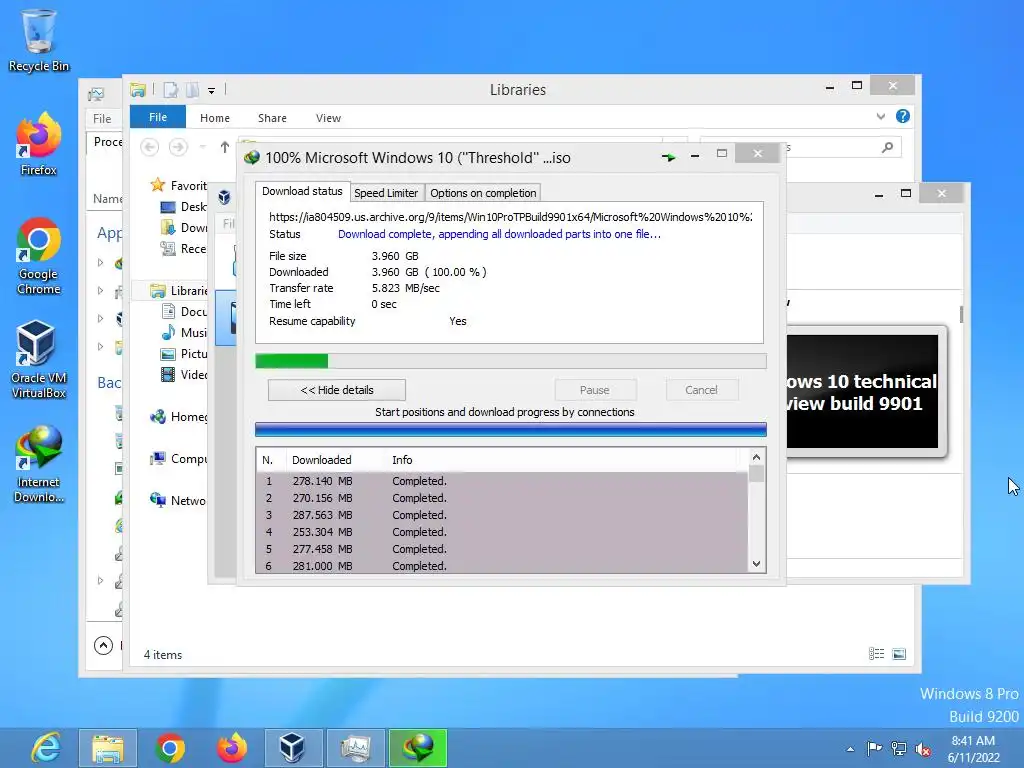Open the Quick Access Toolbar dropdown arrow
Screen dimensions: 1024x768
point(212,91)
